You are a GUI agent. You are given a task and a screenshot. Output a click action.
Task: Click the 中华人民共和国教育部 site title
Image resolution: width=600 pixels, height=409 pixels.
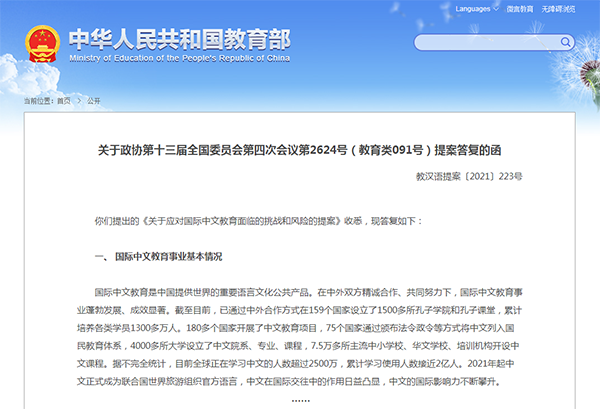[180, 38]
